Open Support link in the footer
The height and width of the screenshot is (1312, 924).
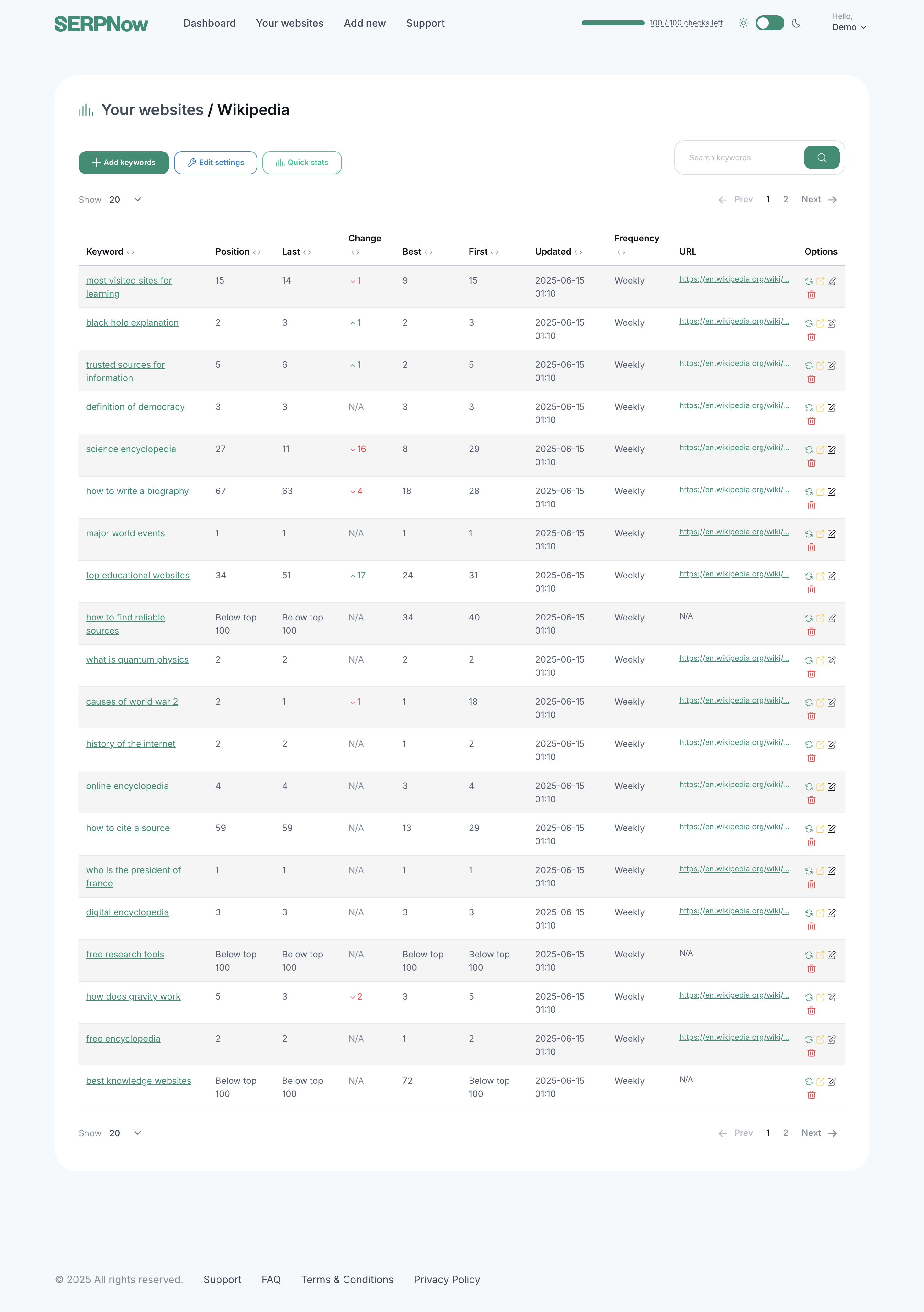[x=222, y=1279]
